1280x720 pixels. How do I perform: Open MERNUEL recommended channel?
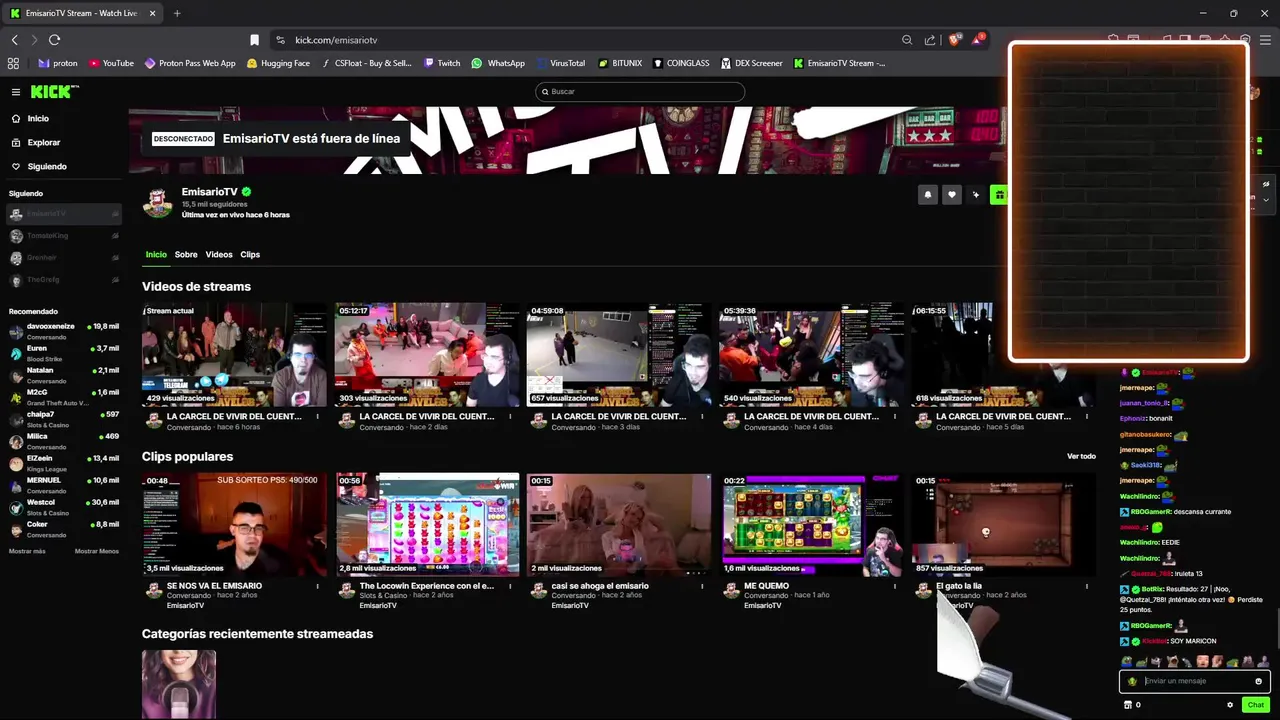(64, 485)
